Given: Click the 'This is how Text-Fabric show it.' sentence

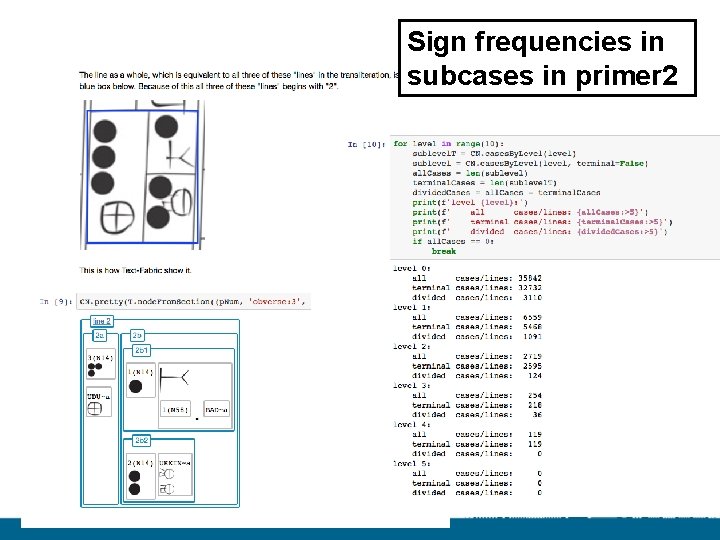Looking at the screenshot, I should point(135,270).
